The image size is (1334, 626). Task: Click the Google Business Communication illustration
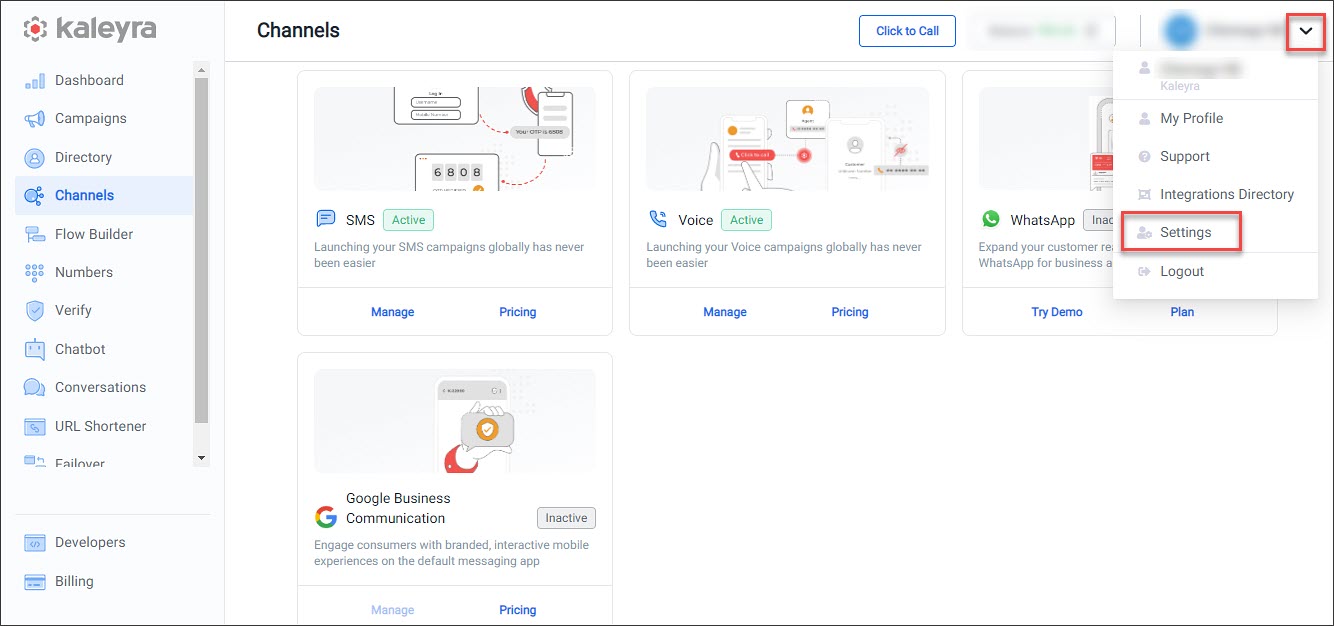point(455,421)
